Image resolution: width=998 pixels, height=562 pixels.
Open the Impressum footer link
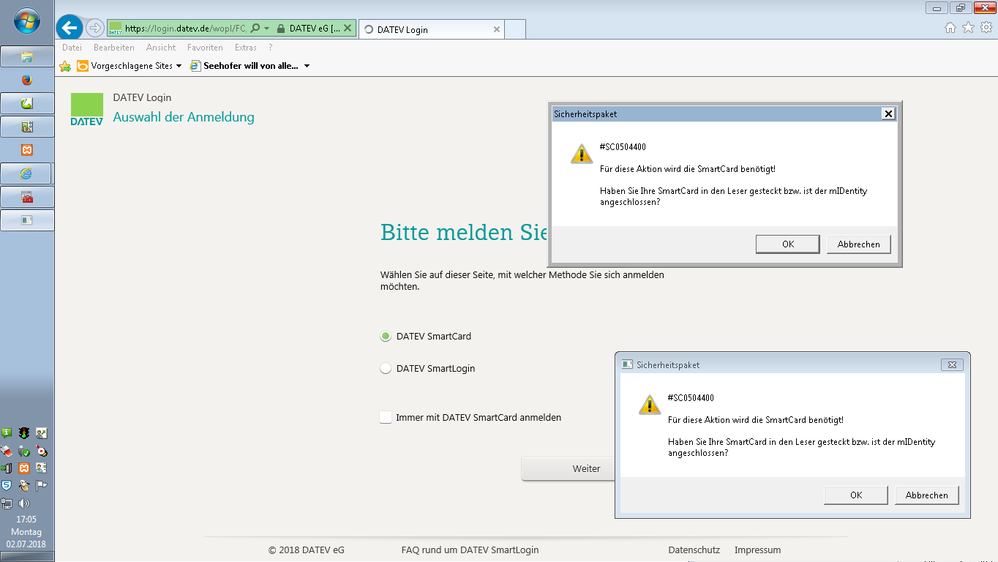[x=757, y=550]
